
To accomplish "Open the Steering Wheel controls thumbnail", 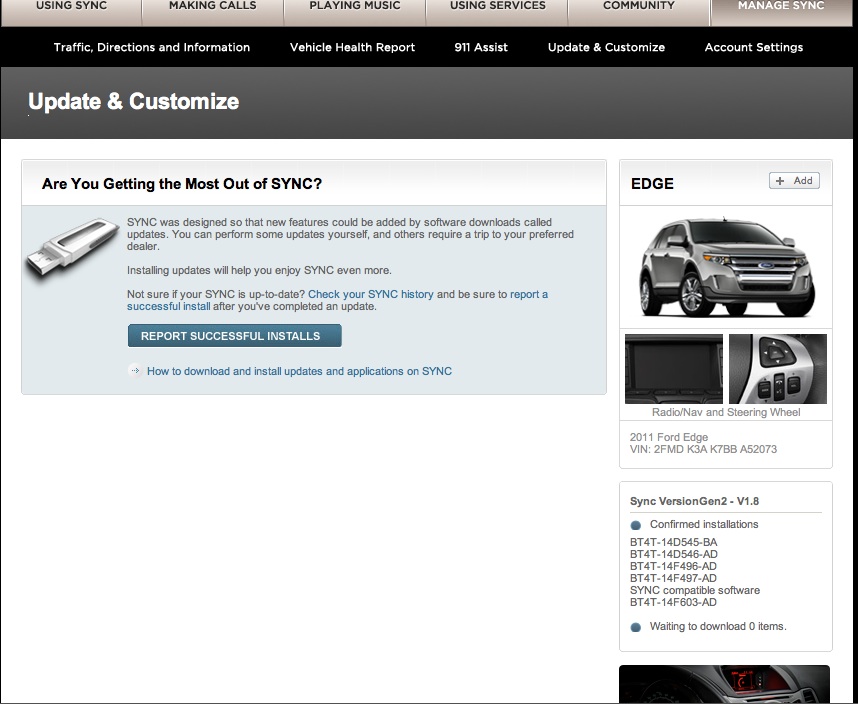I will [x=778, y=369].
